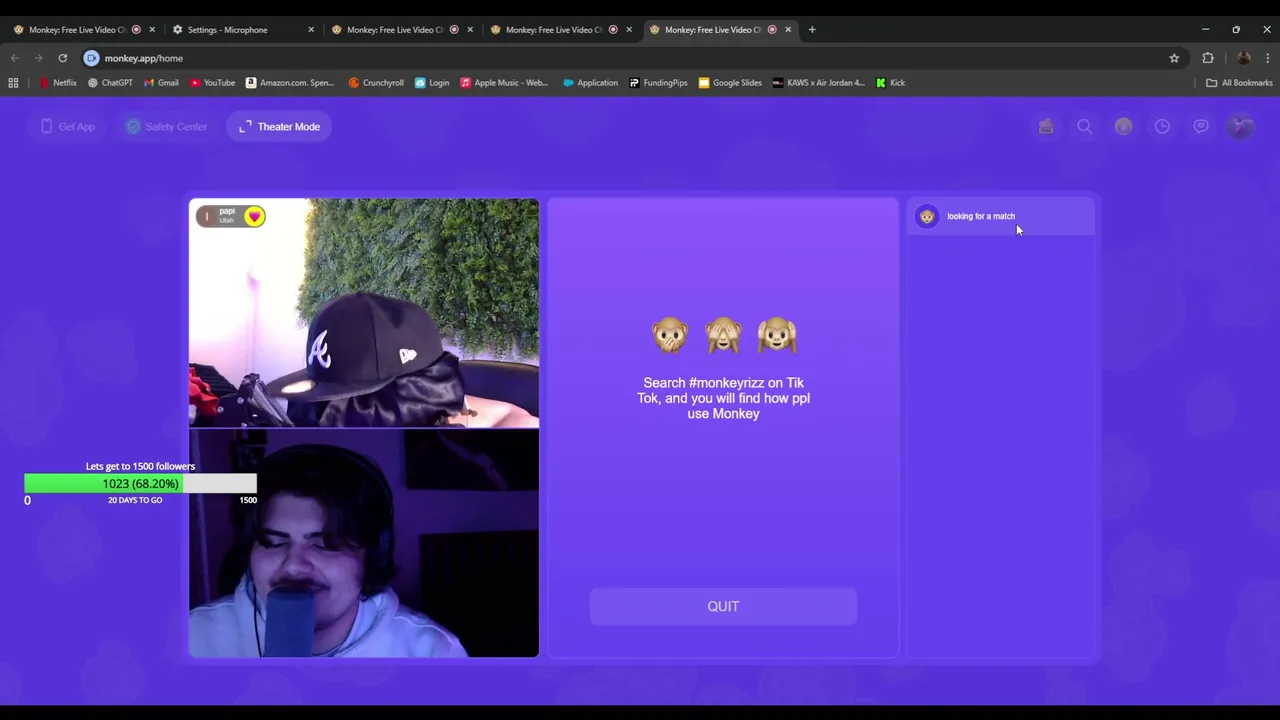Enable Theater Mode
This screenshot has width=1280, height=720.
coord(279,127)
